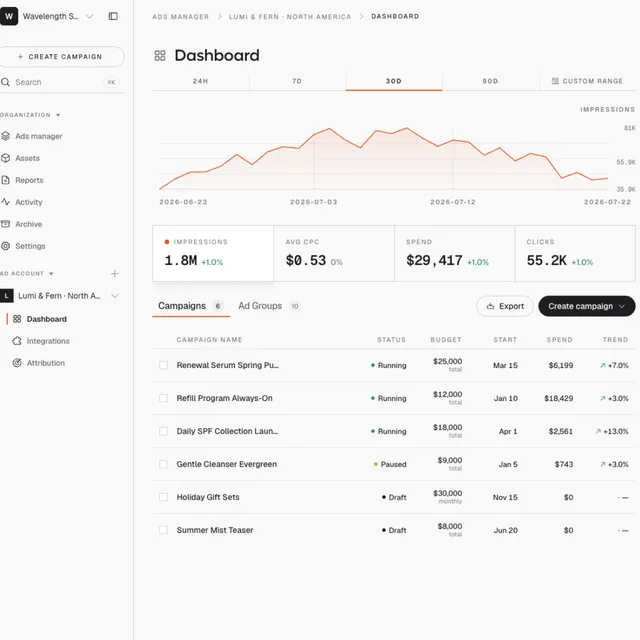
Task: Open the Create campaign dropdown arrow
Action: click(x=622, y=306)
